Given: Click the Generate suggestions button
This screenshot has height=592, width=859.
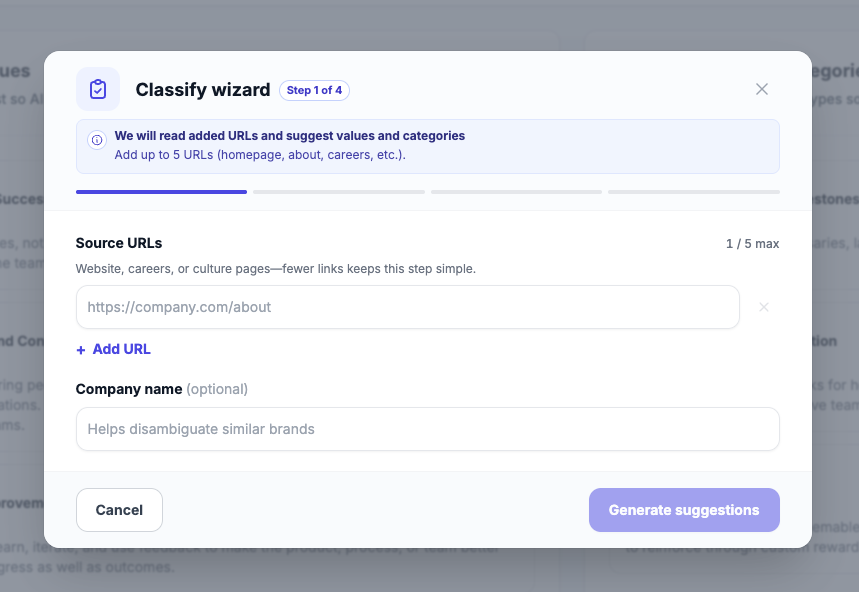Looking at the screenshot, I should click(684, 510).
